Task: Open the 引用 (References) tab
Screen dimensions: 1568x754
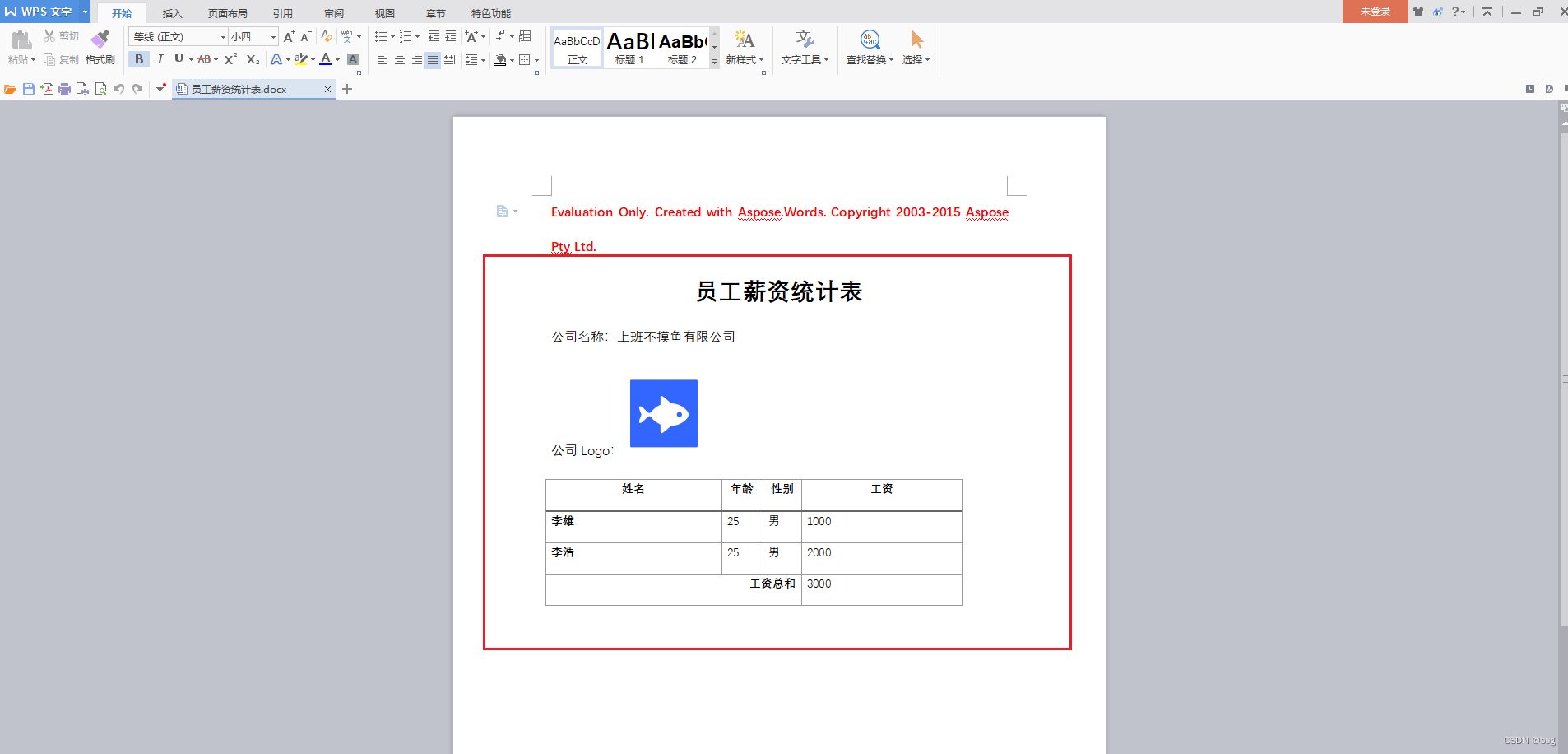Action: click(x=283, y=13)
